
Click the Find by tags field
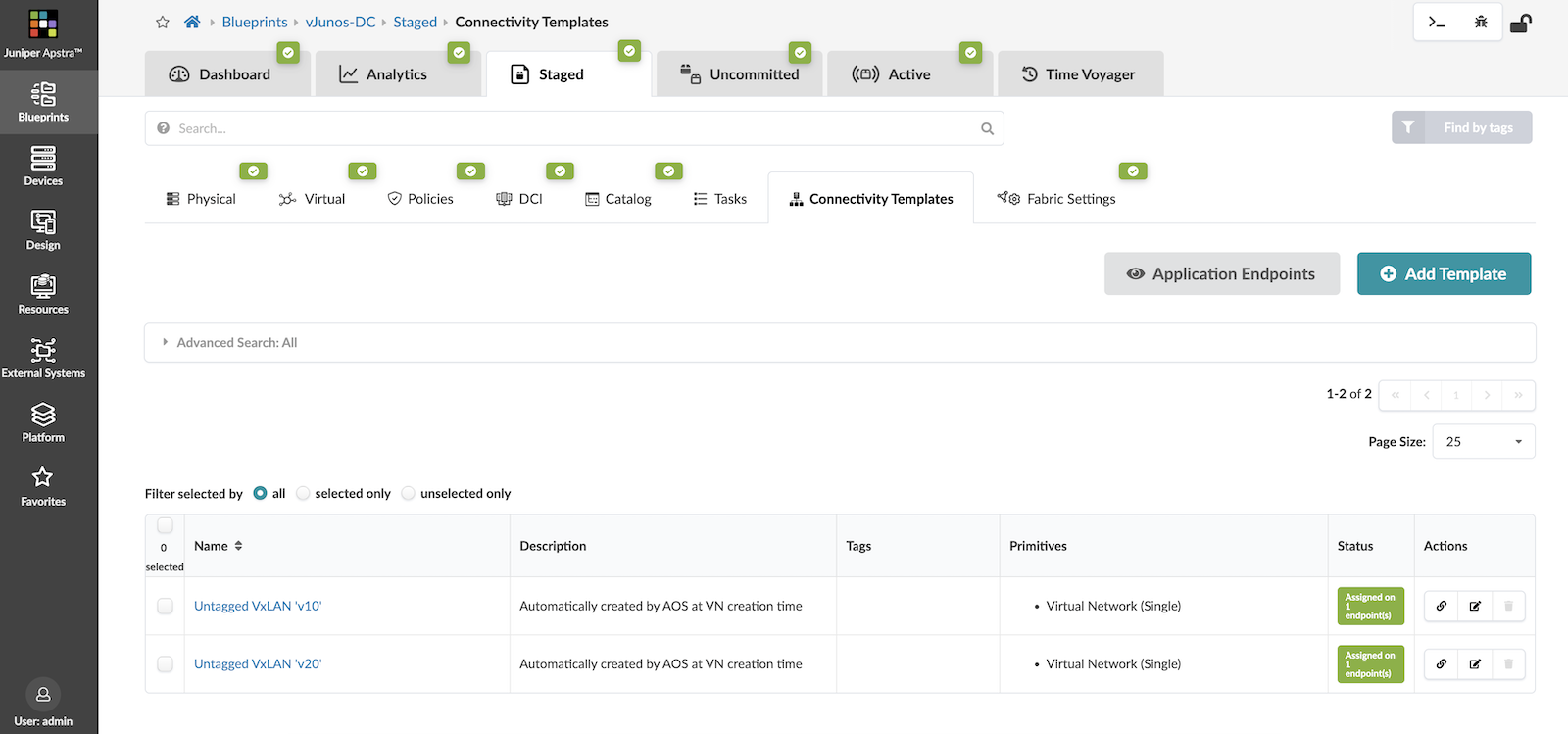pos(1478,127)
